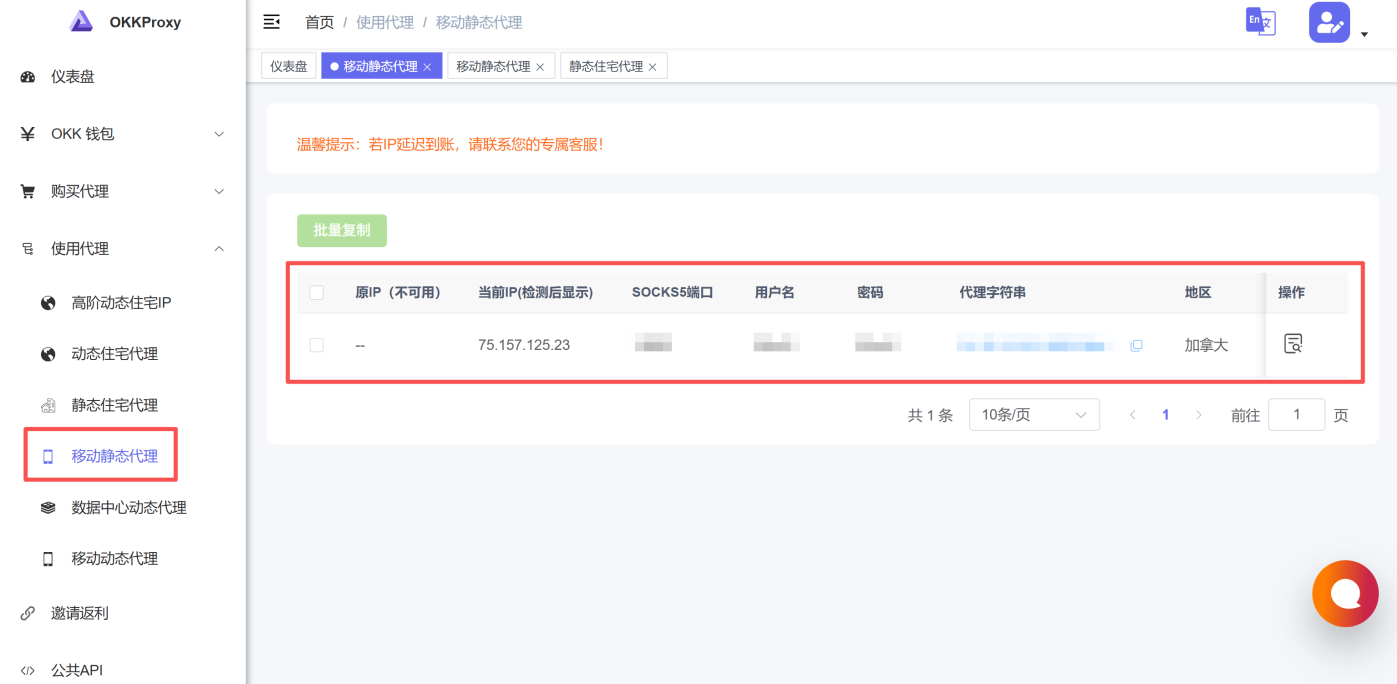This screenshot has width=1397, height=684.
Task: Open 高阶动态住宅IP page
Action: tap(123, 303)
